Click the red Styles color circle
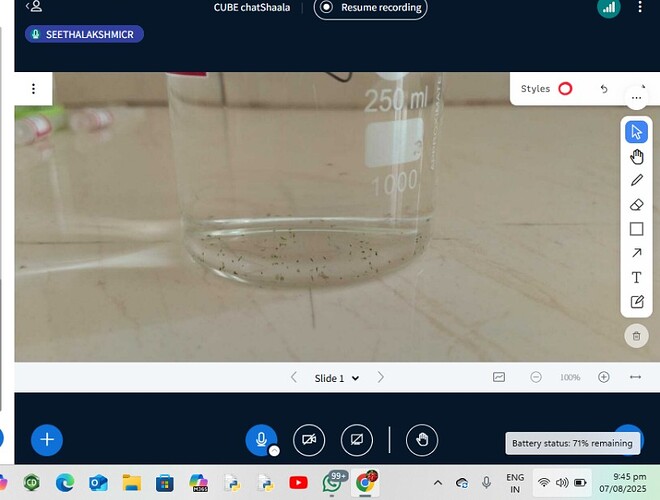 (565, 89)
